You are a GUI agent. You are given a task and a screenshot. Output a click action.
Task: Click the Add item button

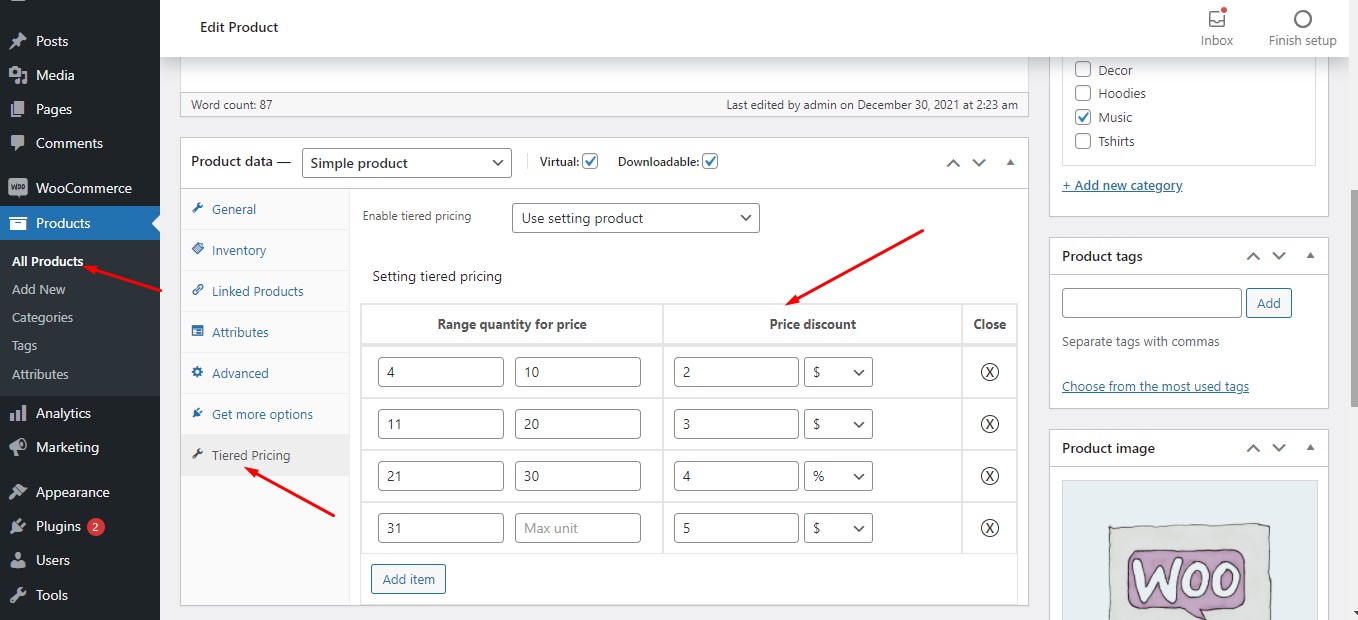tap(408, 578)
